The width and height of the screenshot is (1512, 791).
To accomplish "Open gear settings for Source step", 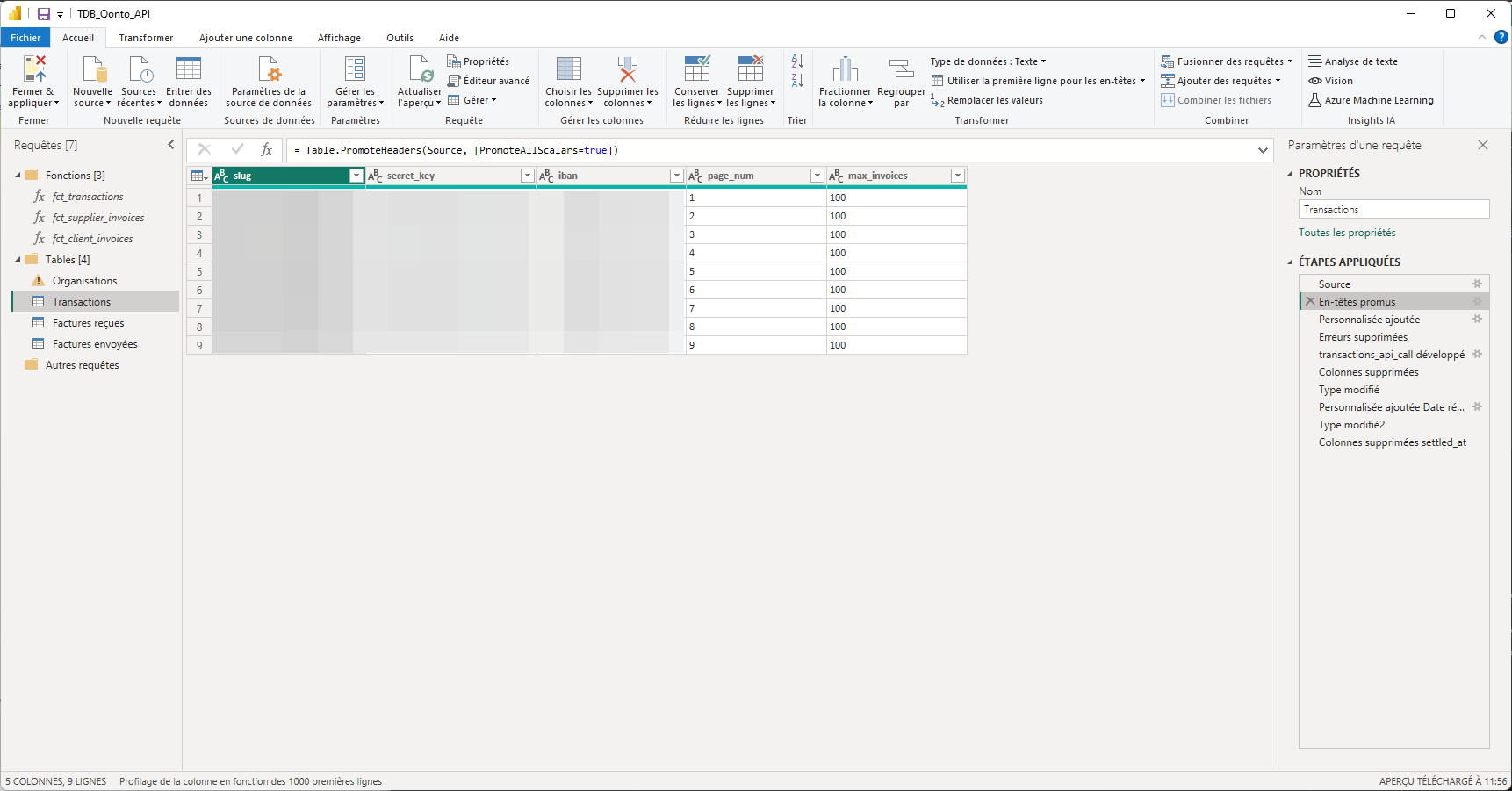I will pyautogui.click(x=1477, y=284).
